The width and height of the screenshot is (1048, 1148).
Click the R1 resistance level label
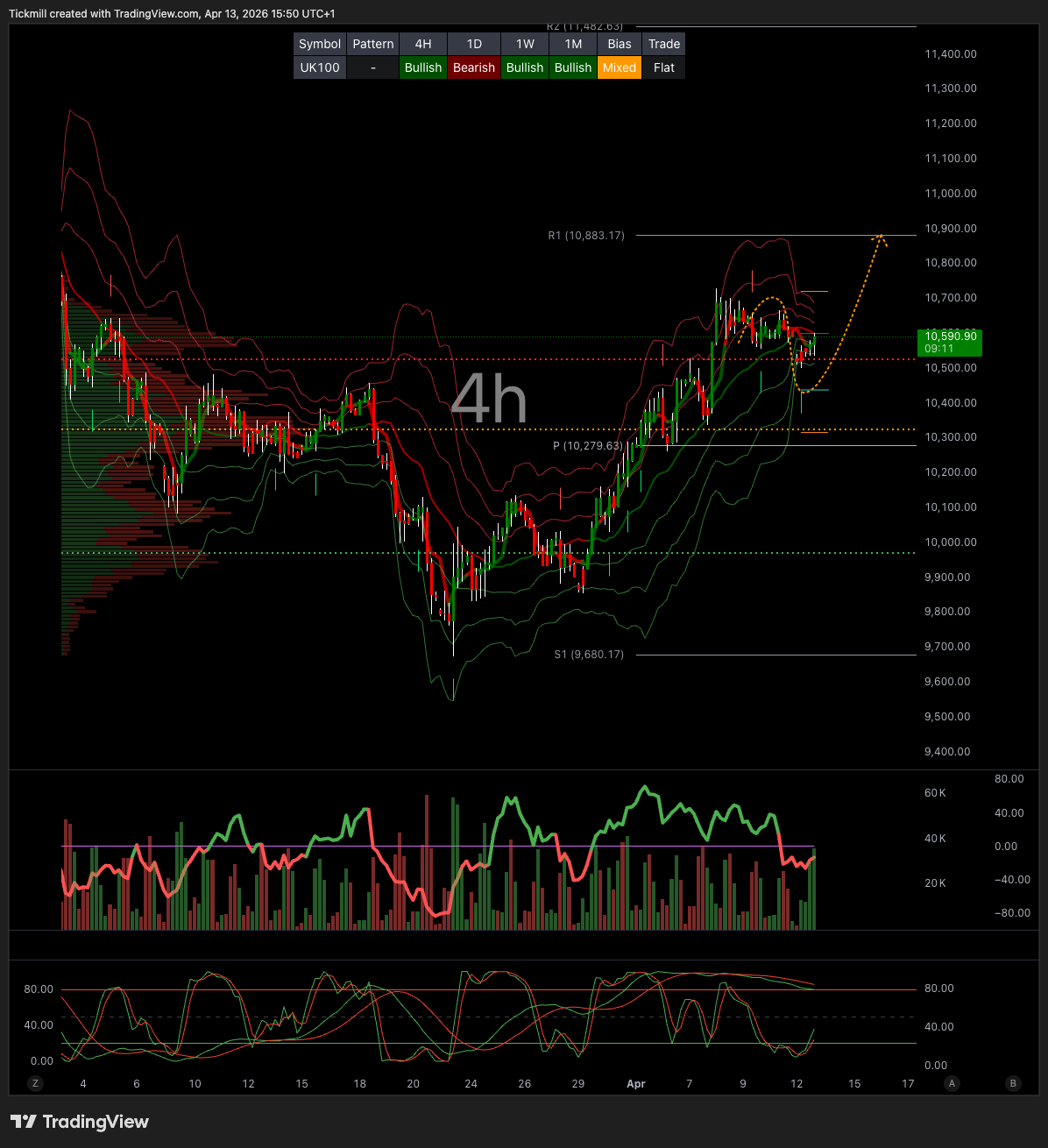click(x=585, y=235)
